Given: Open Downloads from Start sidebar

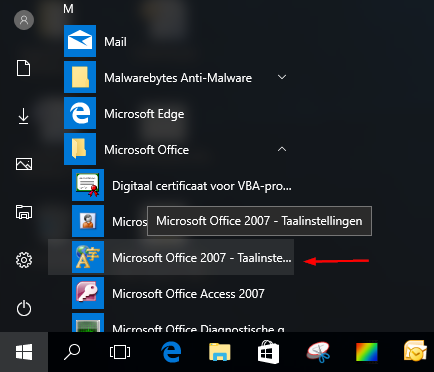Looking at the screenshot, I should (23, 116).
